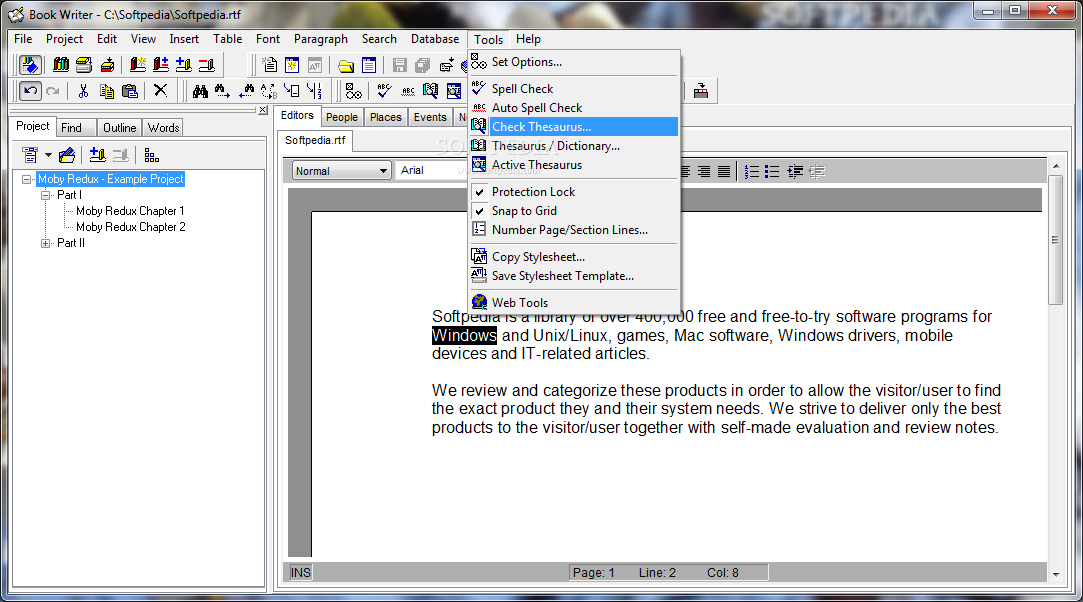The height and width of the screenshot is (602, 1083).
Task: Click the grayed-out save all icon
Action: [423, 65]
